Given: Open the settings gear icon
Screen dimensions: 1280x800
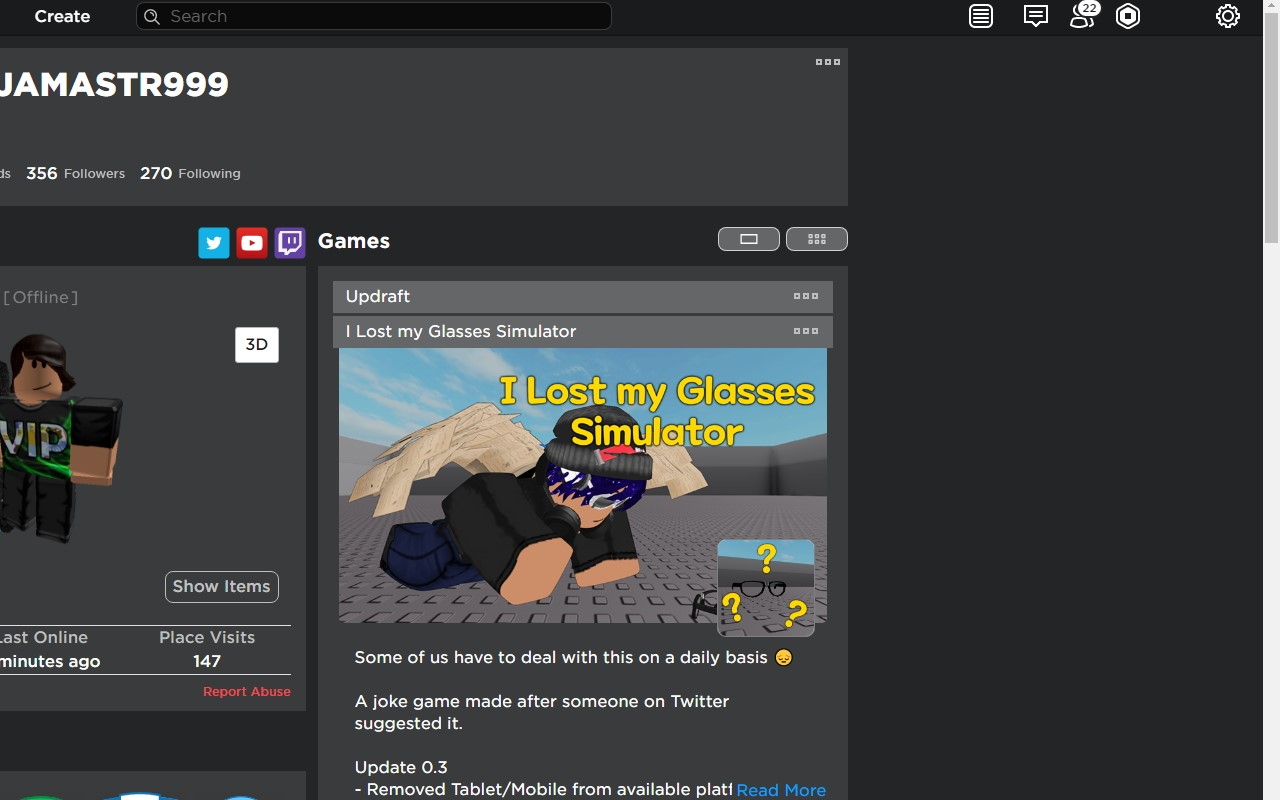Looking at the screenshot, I should [1228, 16].
